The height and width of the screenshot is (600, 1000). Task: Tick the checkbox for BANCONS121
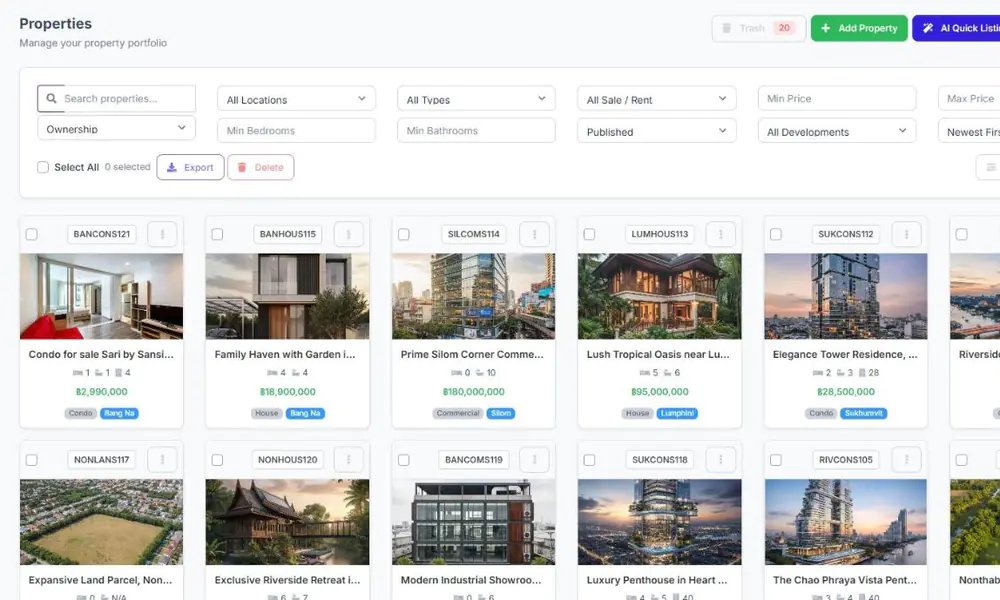pyautogui.click(x=31, y=234)
